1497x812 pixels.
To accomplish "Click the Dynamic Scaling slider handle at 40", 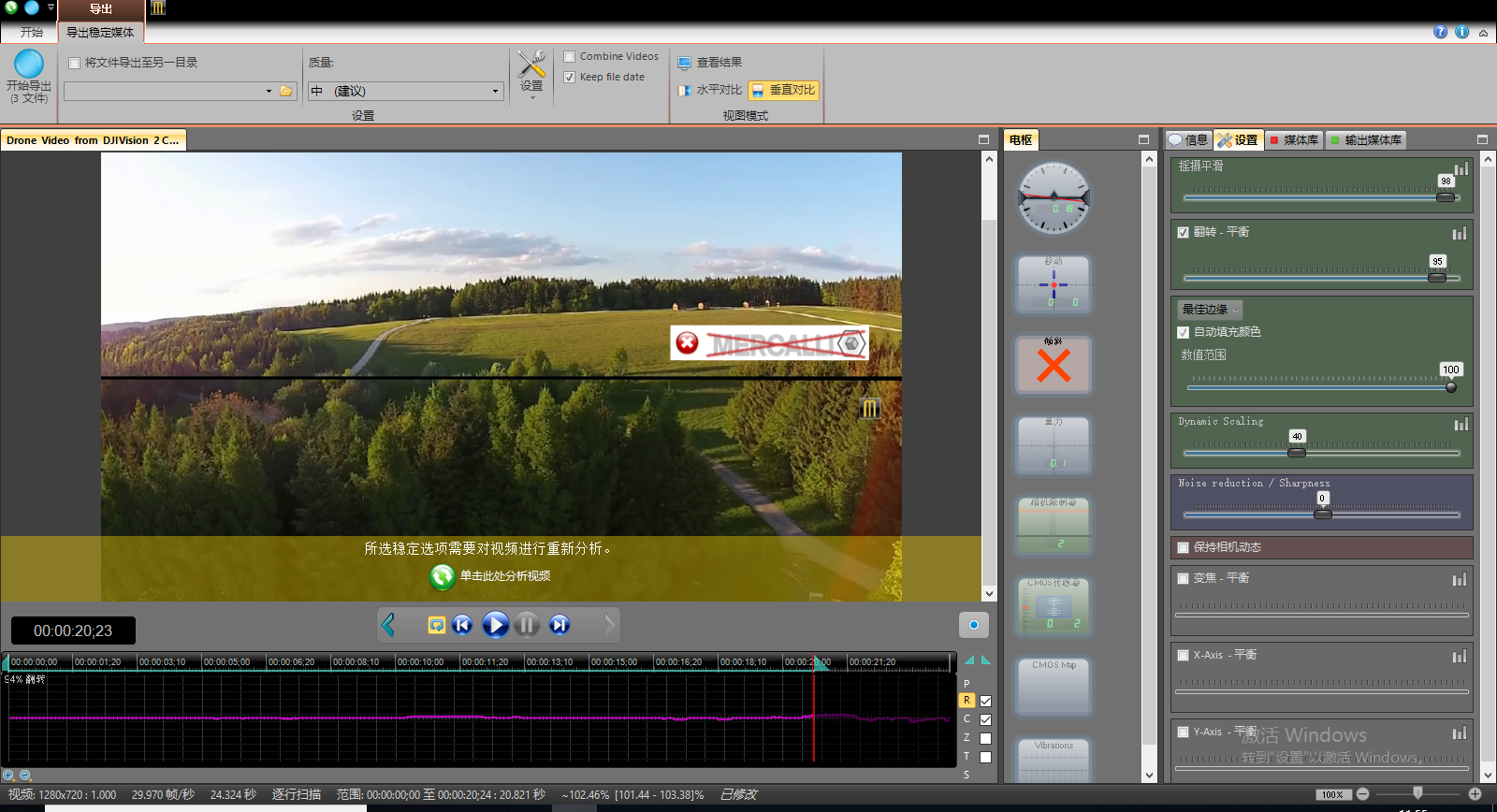I will coord(1297,453).
